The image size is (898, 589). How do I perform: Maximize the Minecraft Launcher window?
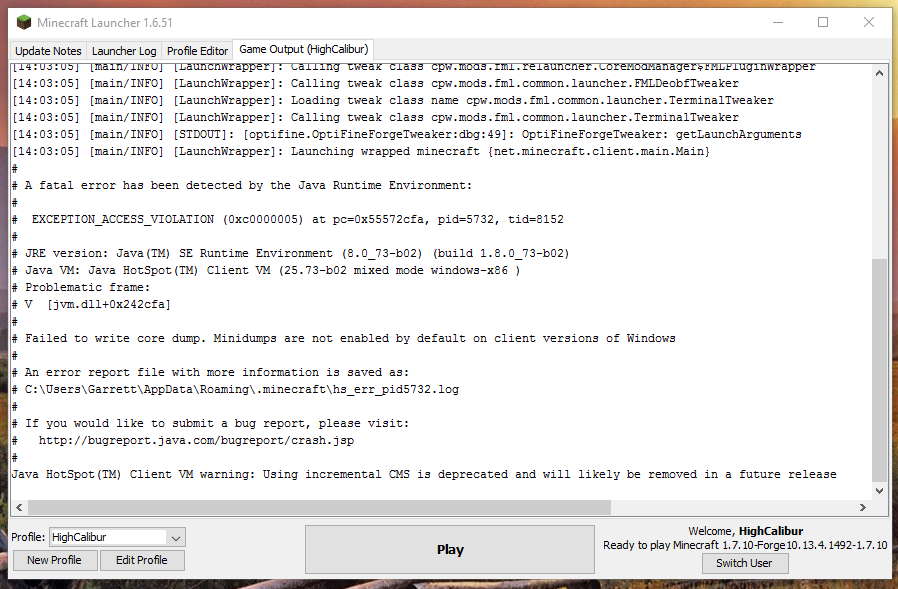(823, 22)
